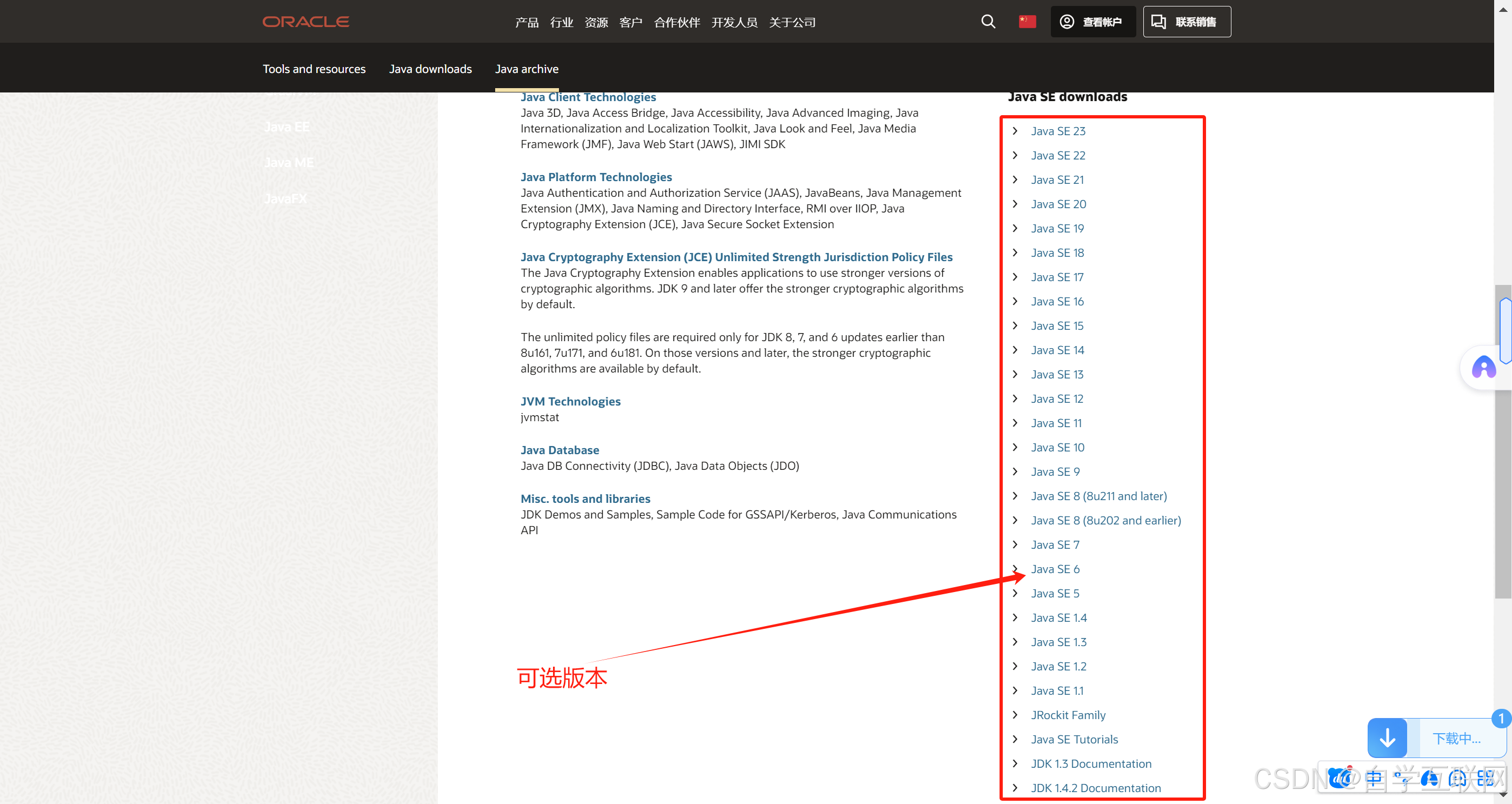Viewport: 1512px width, 804px height.
Task: Open the search magnifier icon
Action: (x=988, y=22)
